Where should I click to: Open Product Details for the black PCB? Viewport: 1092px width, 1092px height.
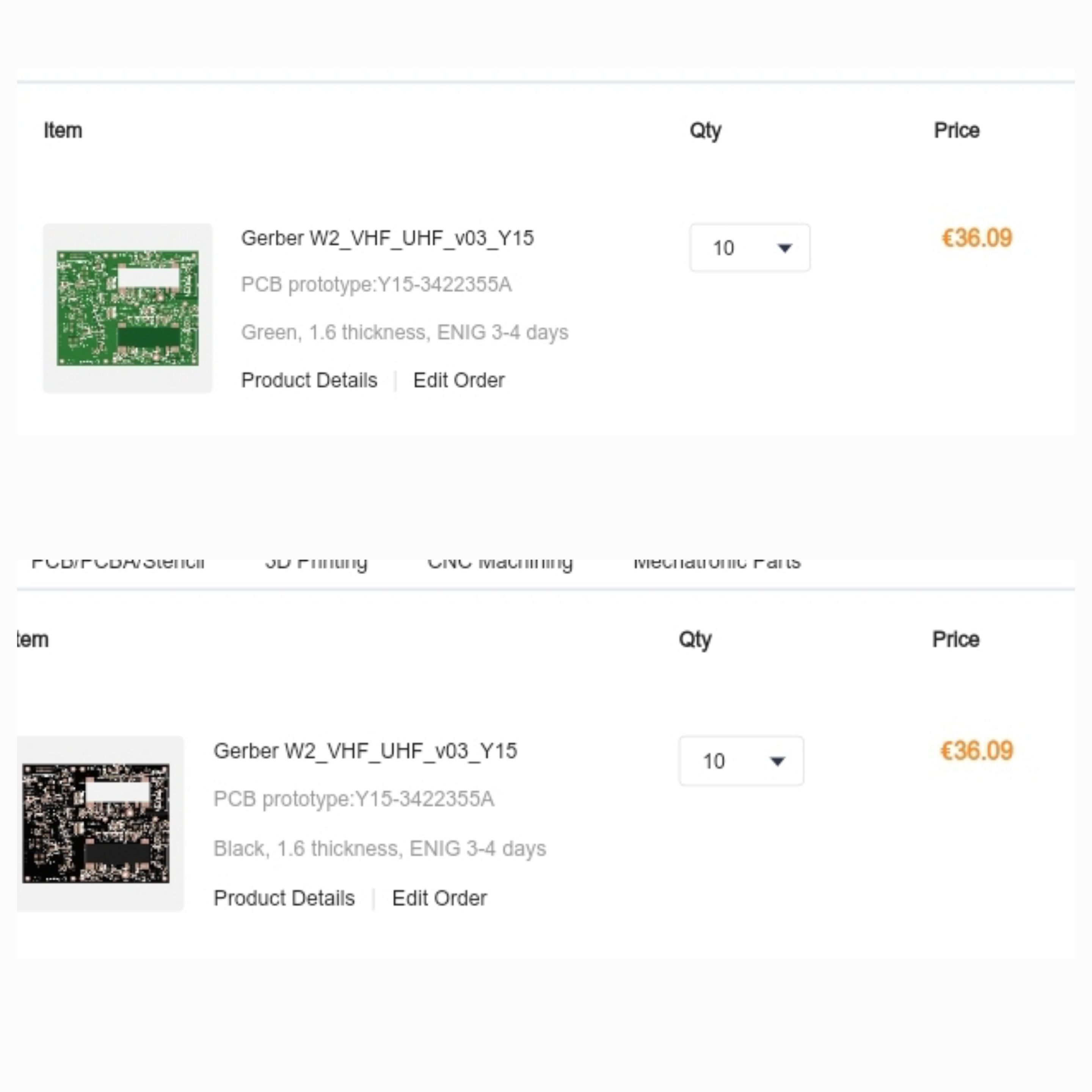[x=284, y=898]
